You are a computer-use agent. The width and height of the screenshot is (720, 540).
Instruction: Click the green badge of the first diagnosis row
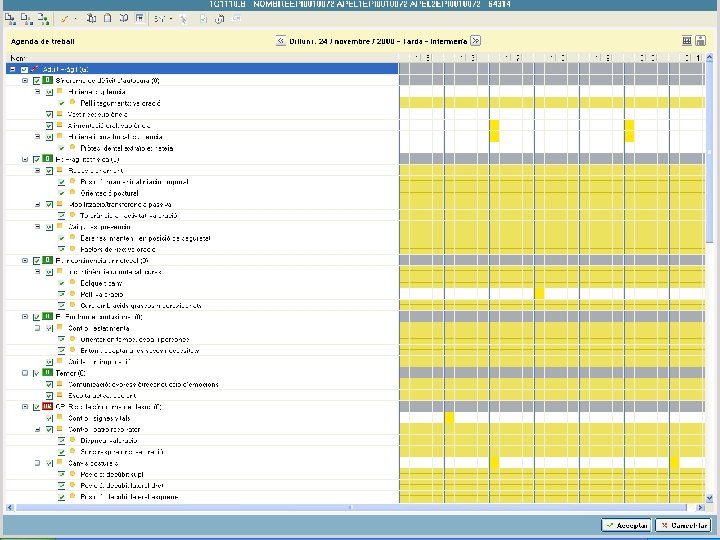47,80
